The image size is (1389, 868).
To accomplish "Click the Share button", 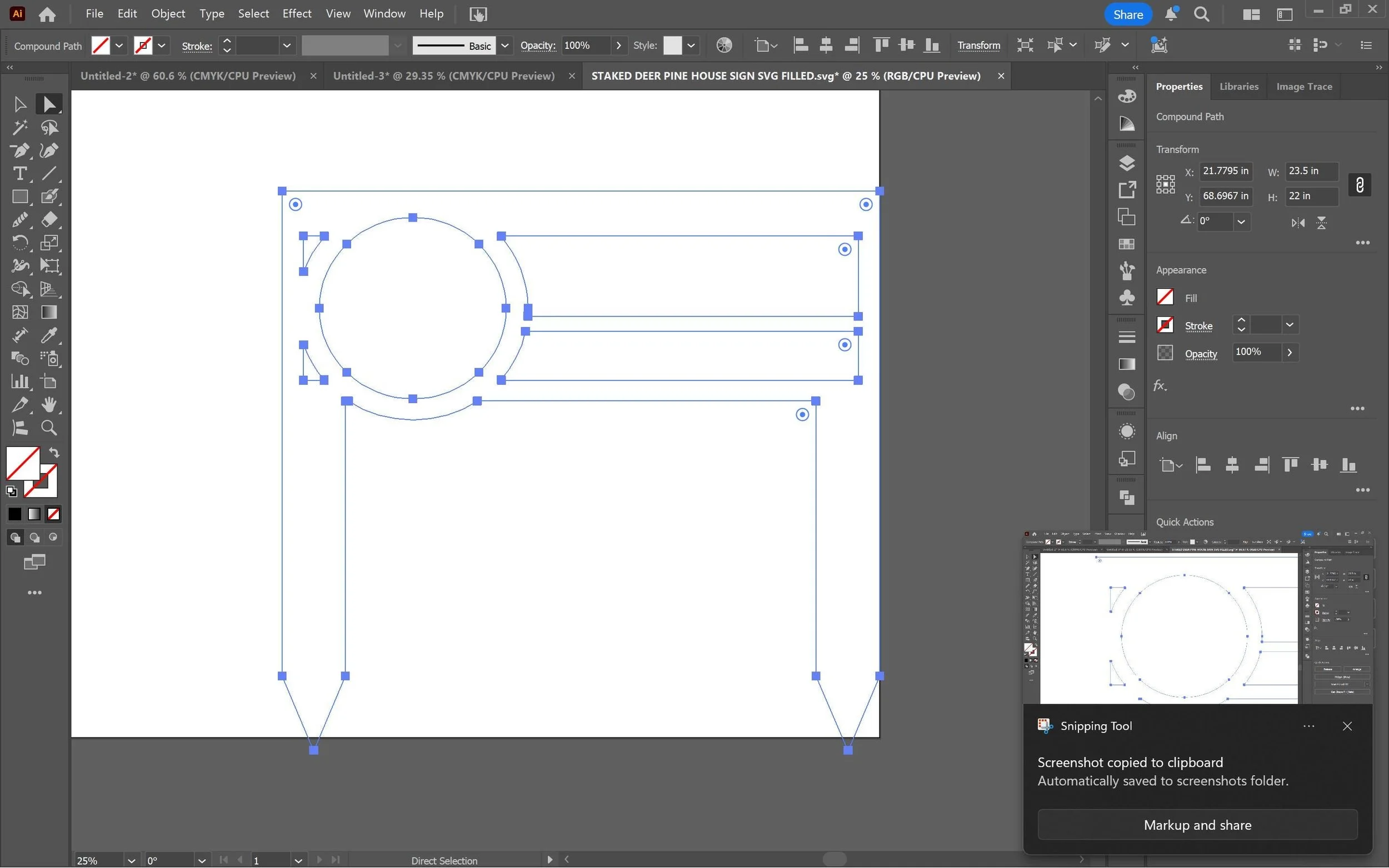I will click(1127, 14).
